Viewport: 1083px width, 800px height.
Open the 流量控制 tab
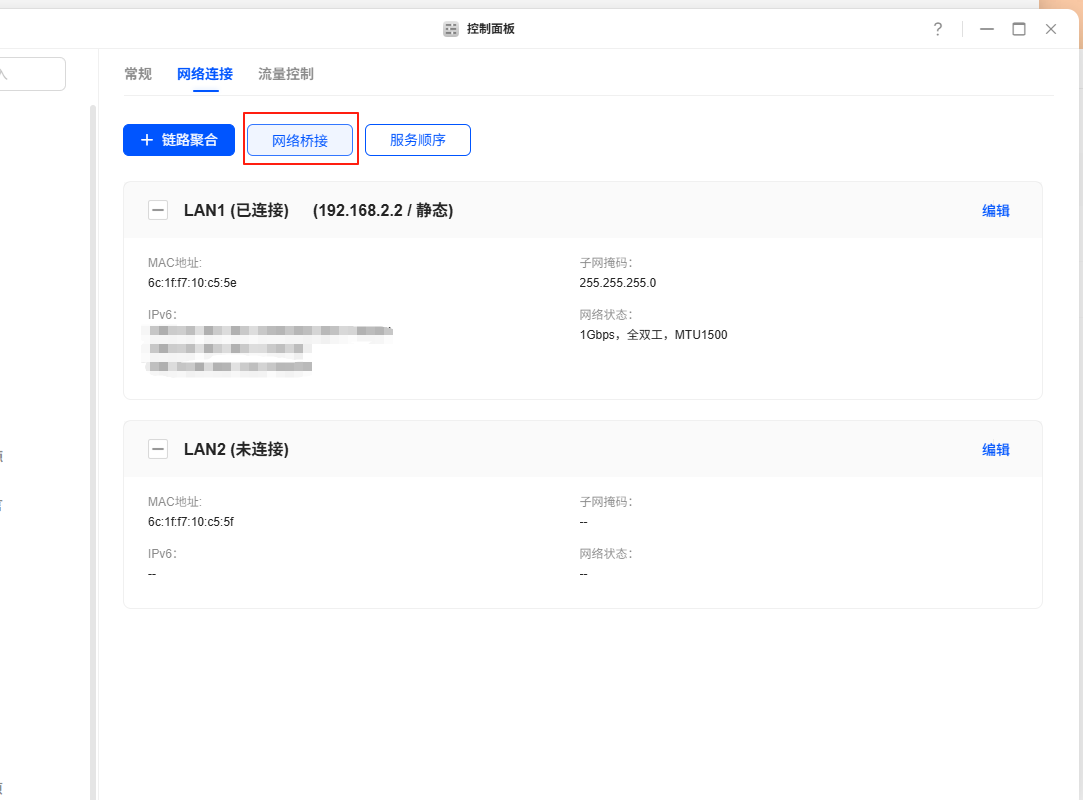pyautogui.click(x=286, y=74)
